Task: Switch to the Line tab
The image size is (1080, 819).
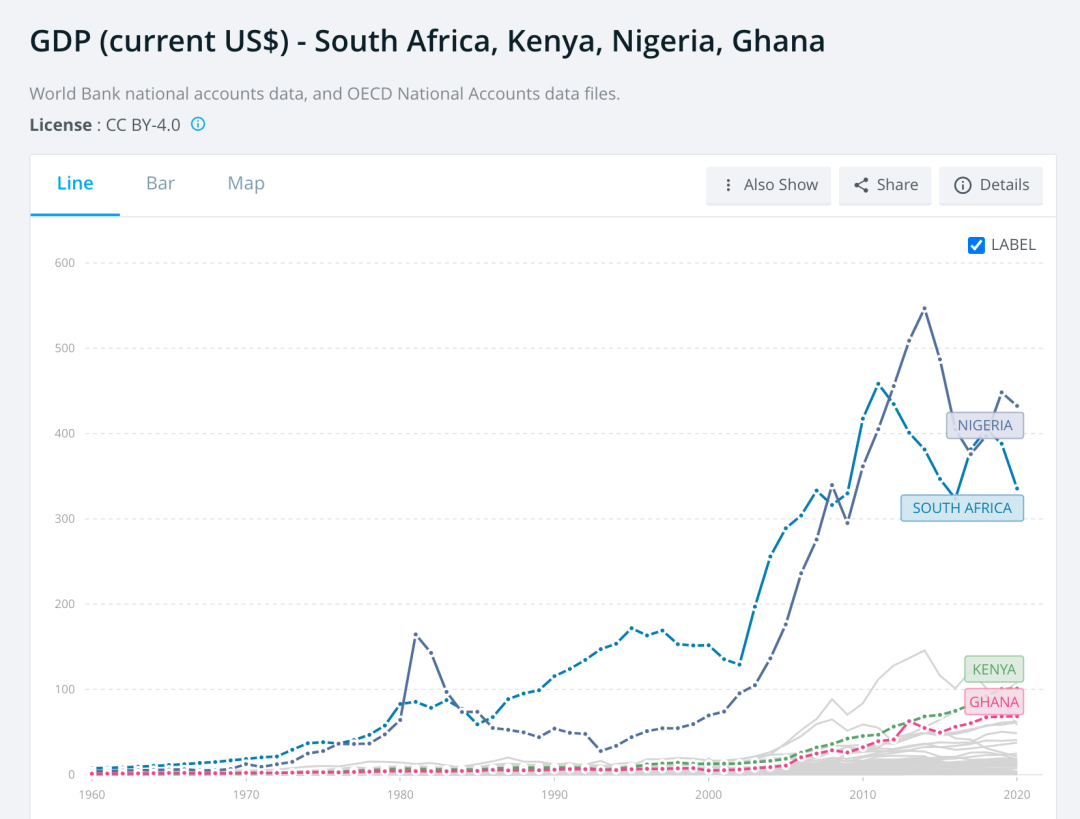Action: point(75,183)
